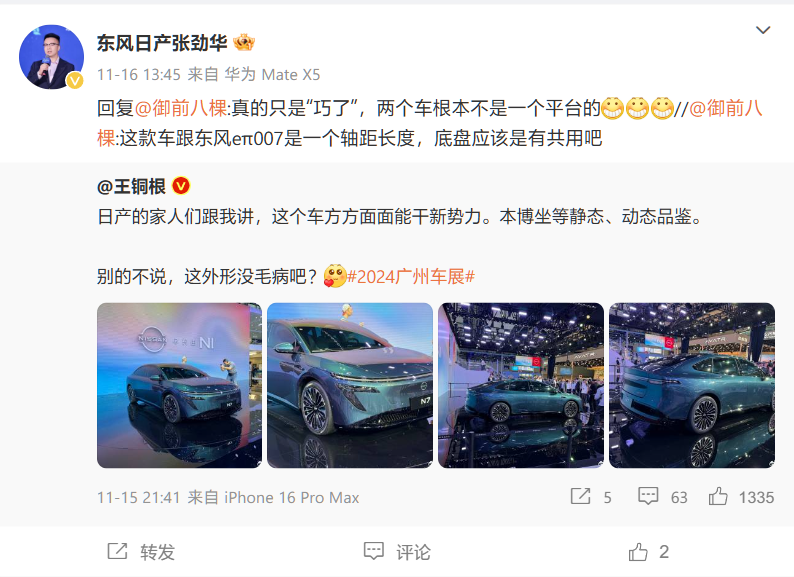Open the 东风日产张劲华 username link
This screenshot has height=577, width=794.
[x=162, y=44]
